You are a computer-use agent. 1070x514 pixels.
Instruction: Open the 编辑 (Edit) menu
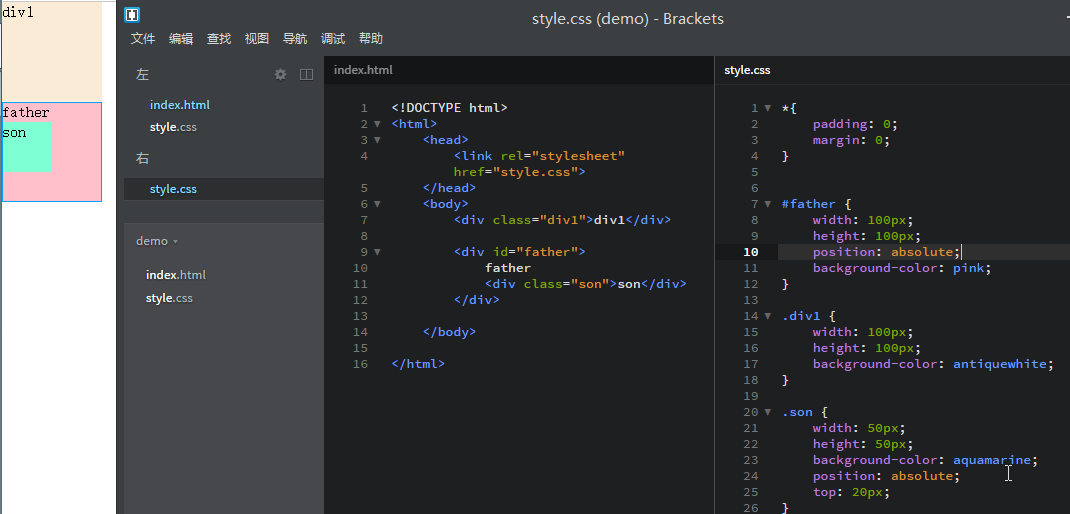(x=181, y=39)
